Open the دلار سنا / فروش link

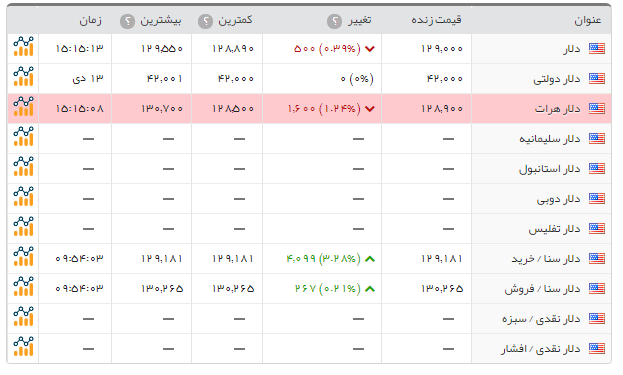pos(542,289)
